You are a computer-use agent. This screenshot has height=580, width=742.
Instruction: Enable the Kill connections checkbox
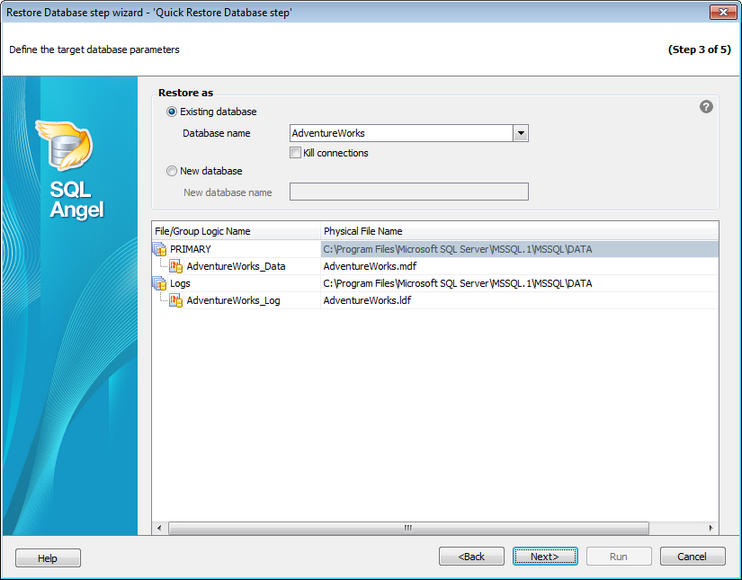(295, 152)
